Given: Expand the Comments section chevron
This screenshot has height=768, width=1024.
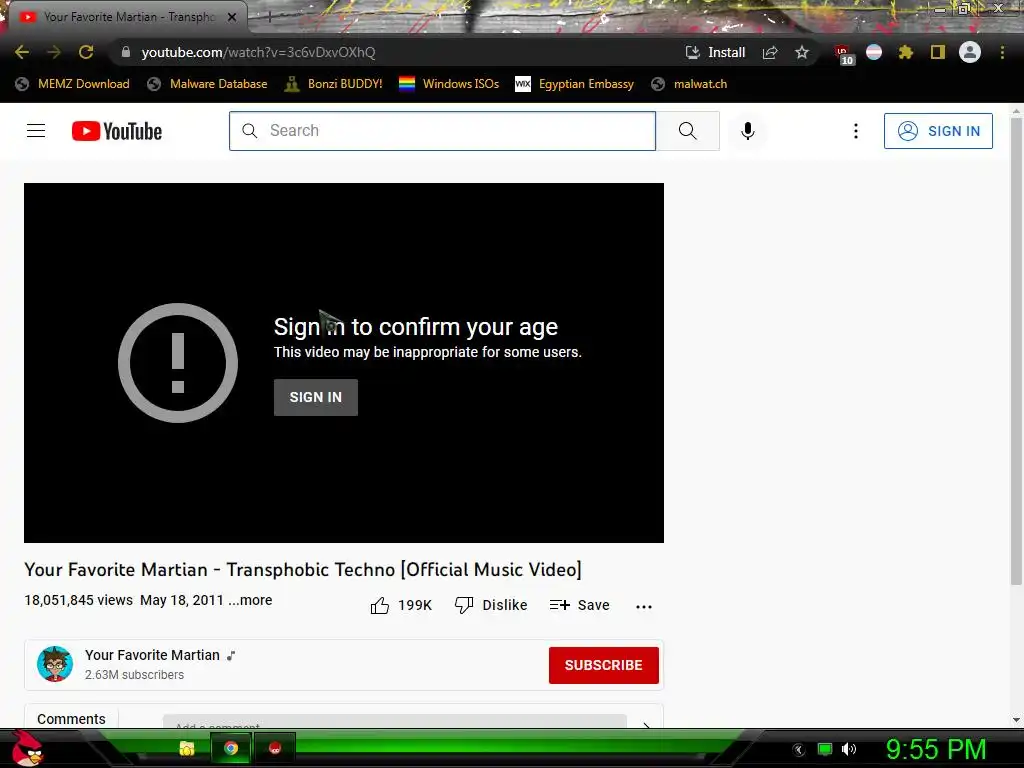Looking at the screenshot, I should [x=646, y=725].
